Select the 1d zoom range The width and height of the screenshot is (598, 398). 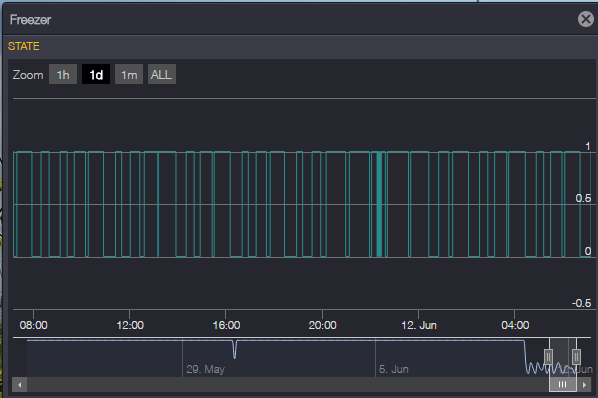[x=96, y=74]
